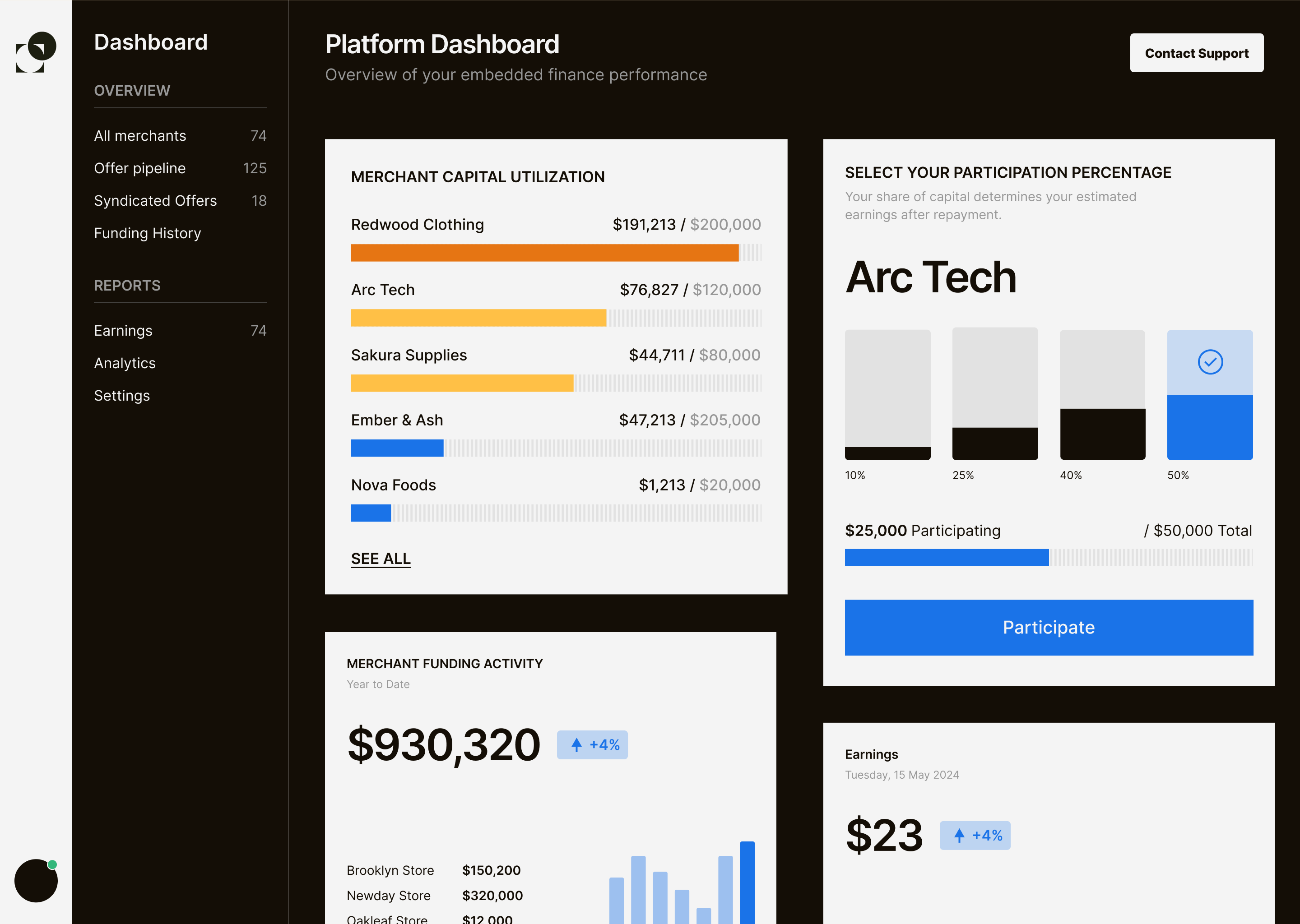Open Syndicated Offers page
Image resolution: width=1300 pixels, height=924 pixels.
pos(155,200)
